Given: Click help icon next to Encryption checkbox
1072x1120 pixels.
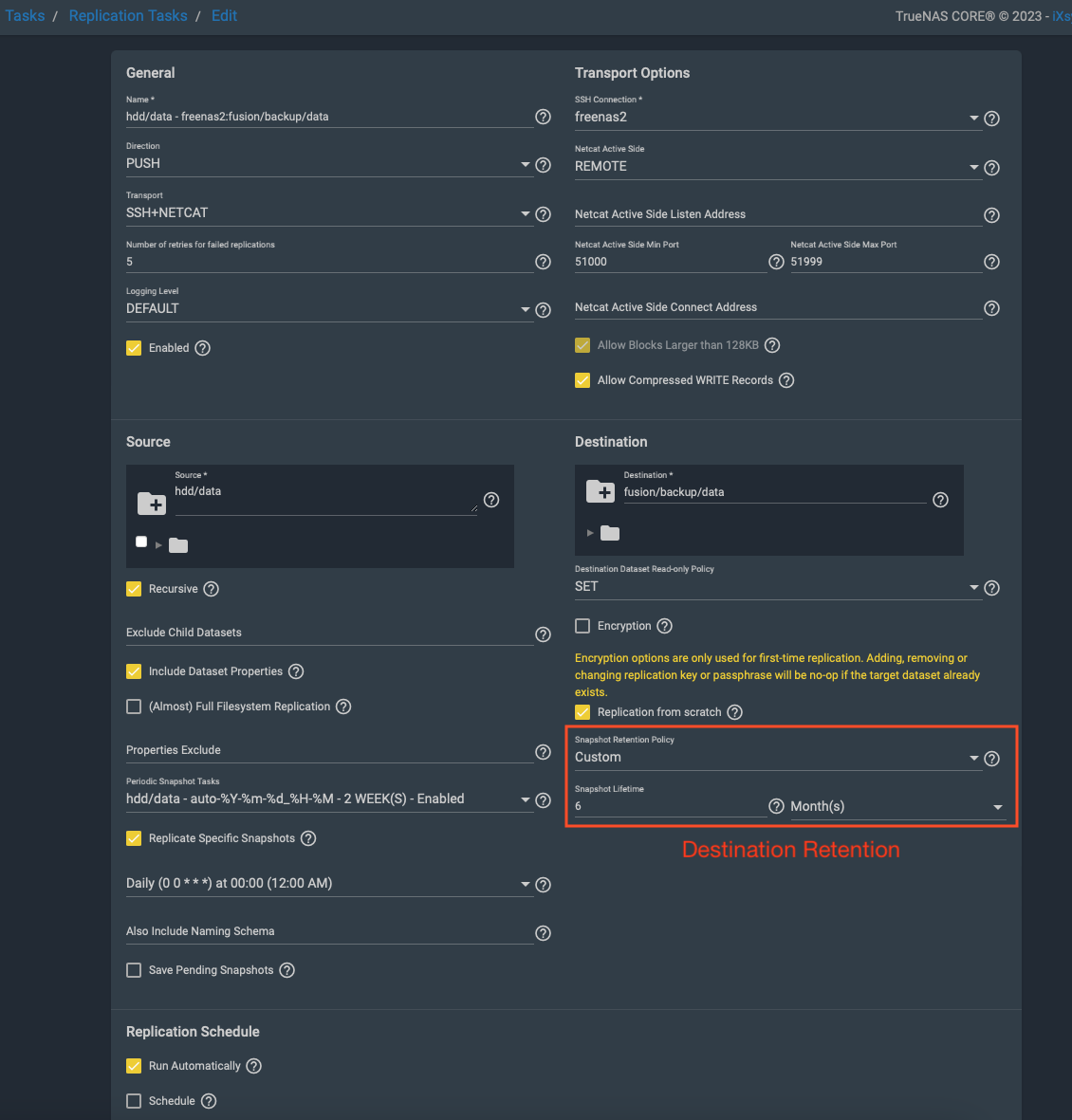Looking at the screenshot, I should (665, 626).
